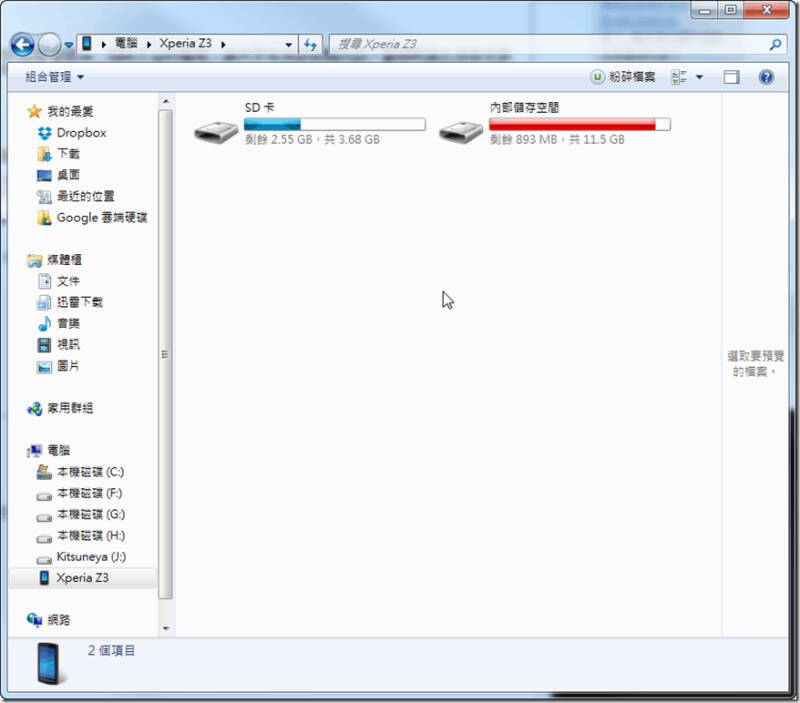Viewport: 800px width, 703px height.
Task: Click the Forward navigation arrow button
Action: (x=49, y=45)
